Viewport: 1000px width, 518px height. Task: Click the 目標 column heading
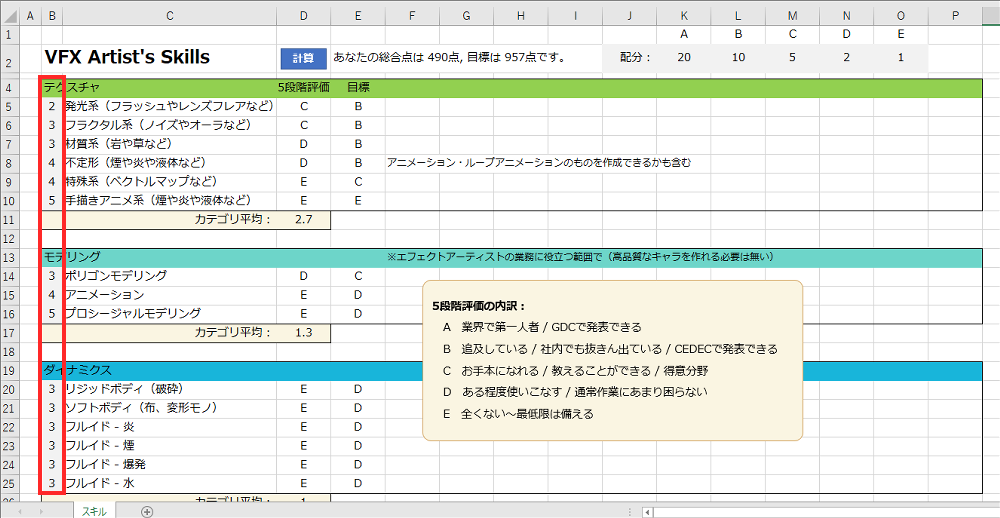(x=358, y=88)
